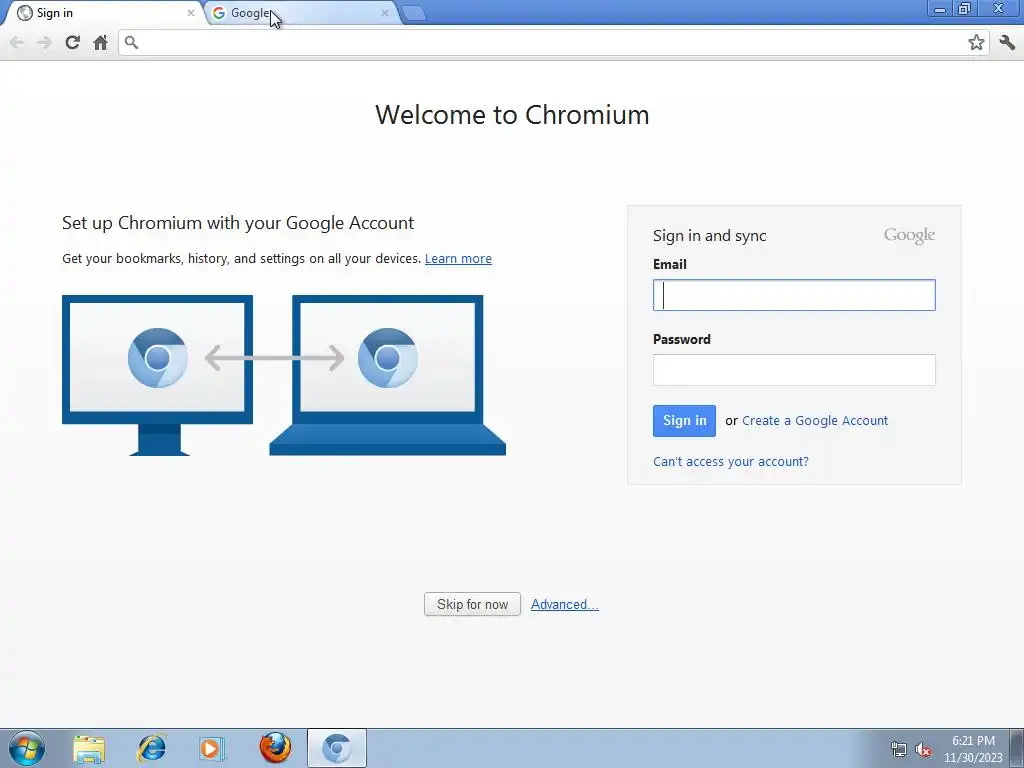
Task: Restore down the Chromium window
Action: click(965, 9)
